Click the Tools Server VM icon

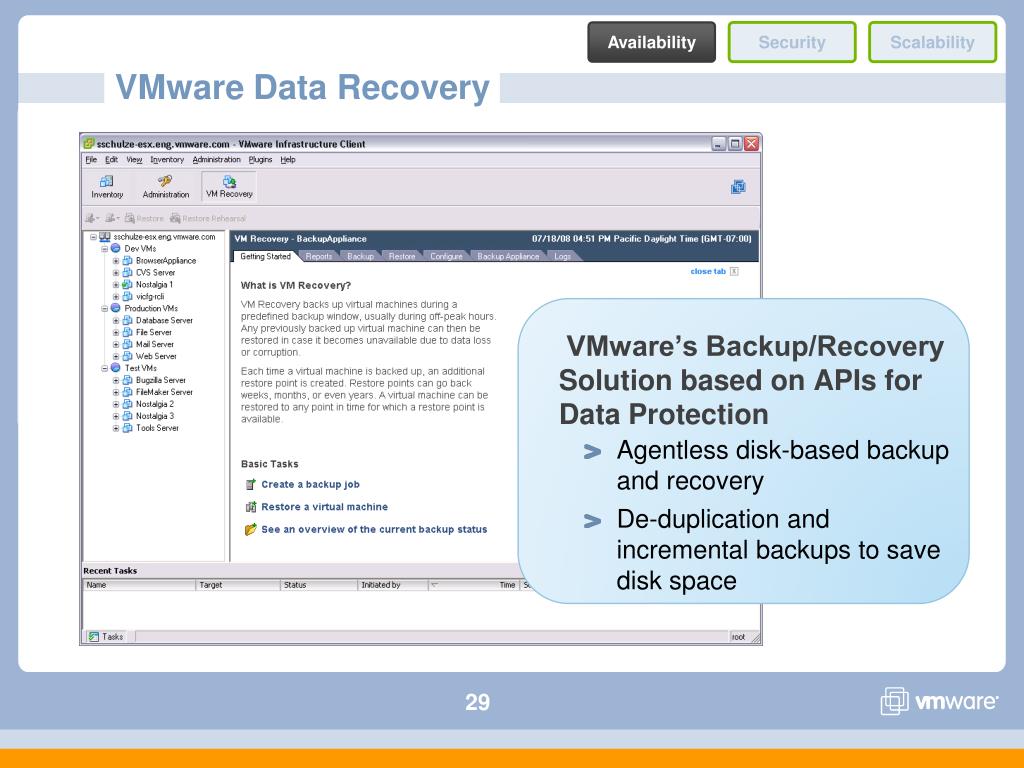point(127,428)
